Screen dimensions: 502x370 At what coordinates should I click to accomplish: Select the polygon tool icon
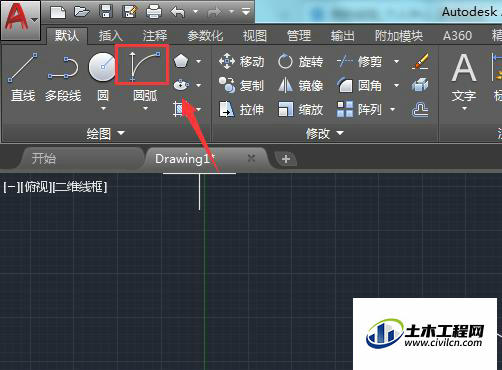click(x=181, y=61)
